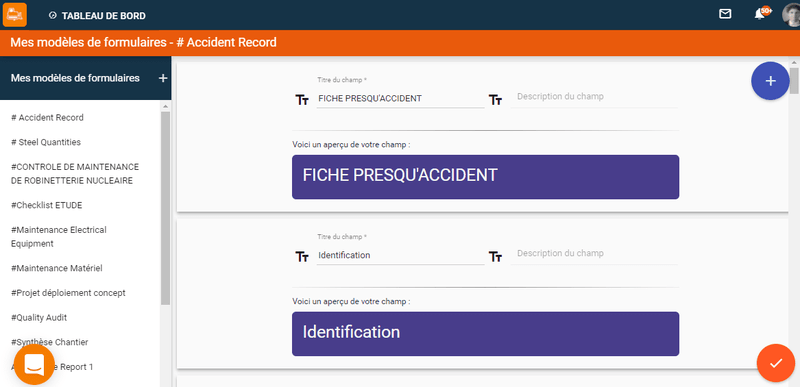Click first Description du champ input
The height and width of the screenshot is (387, 800).
click(594, 97)
